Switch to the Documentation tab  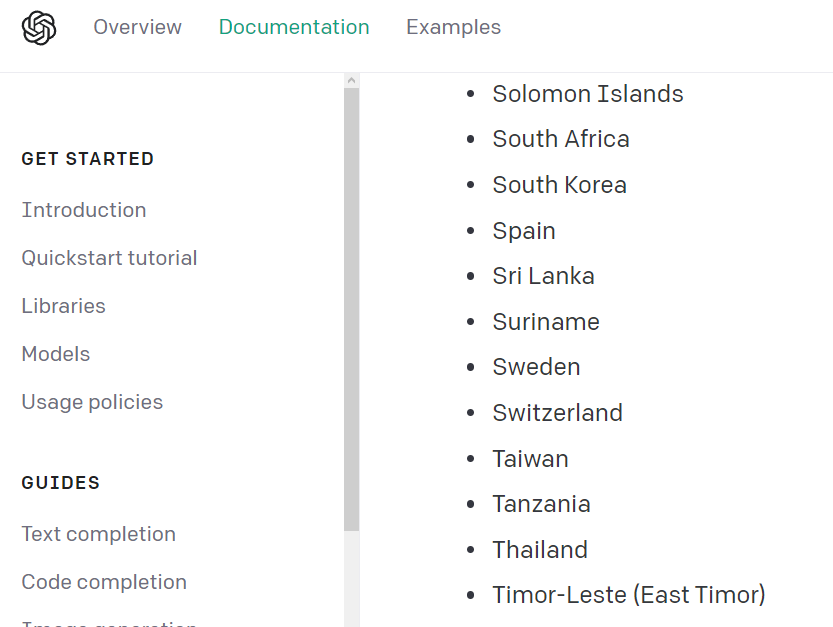click(x=294, y=28)
